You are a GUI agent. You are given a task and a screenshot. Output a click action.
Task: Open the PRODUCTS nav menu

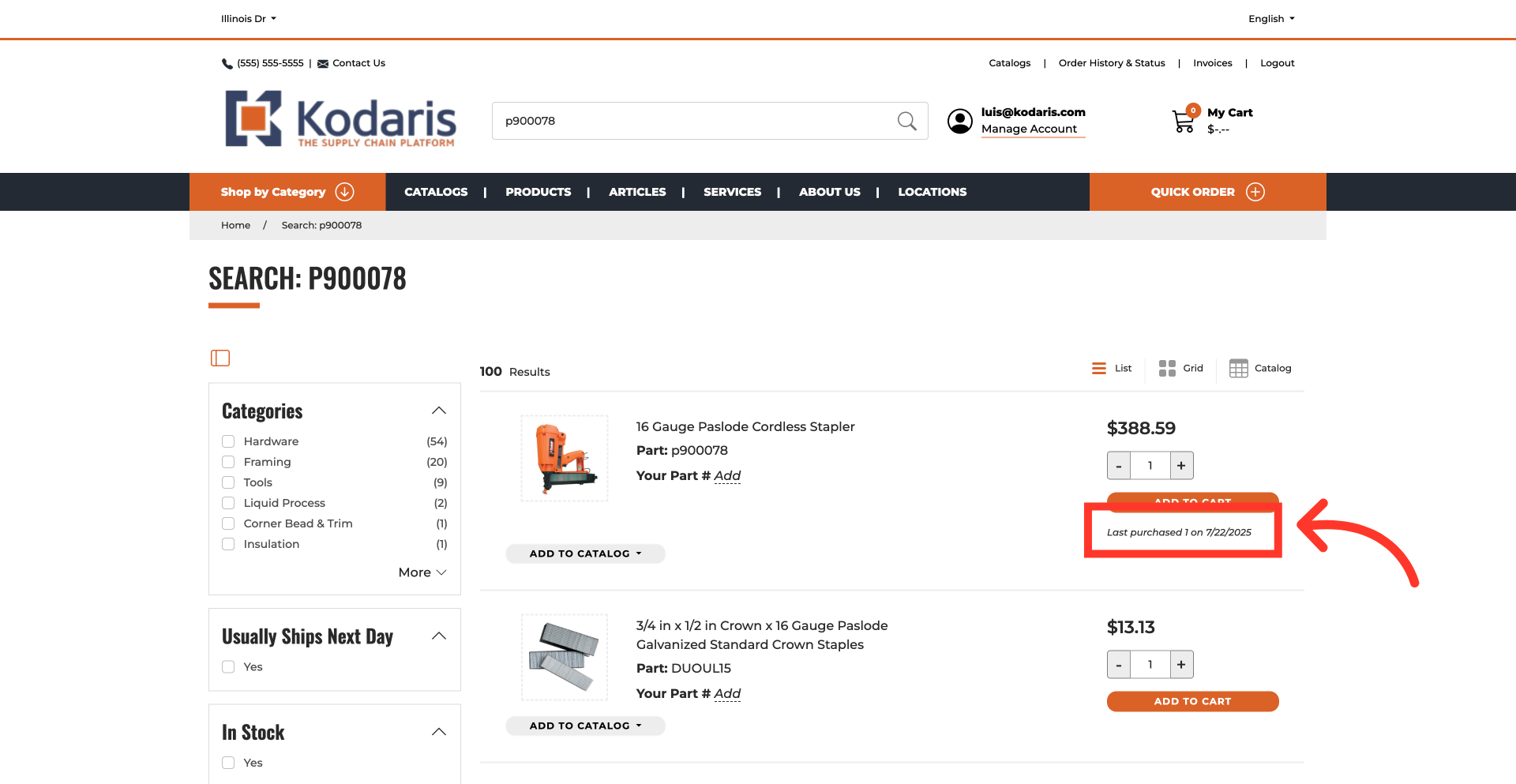click(x=538, y=192)
